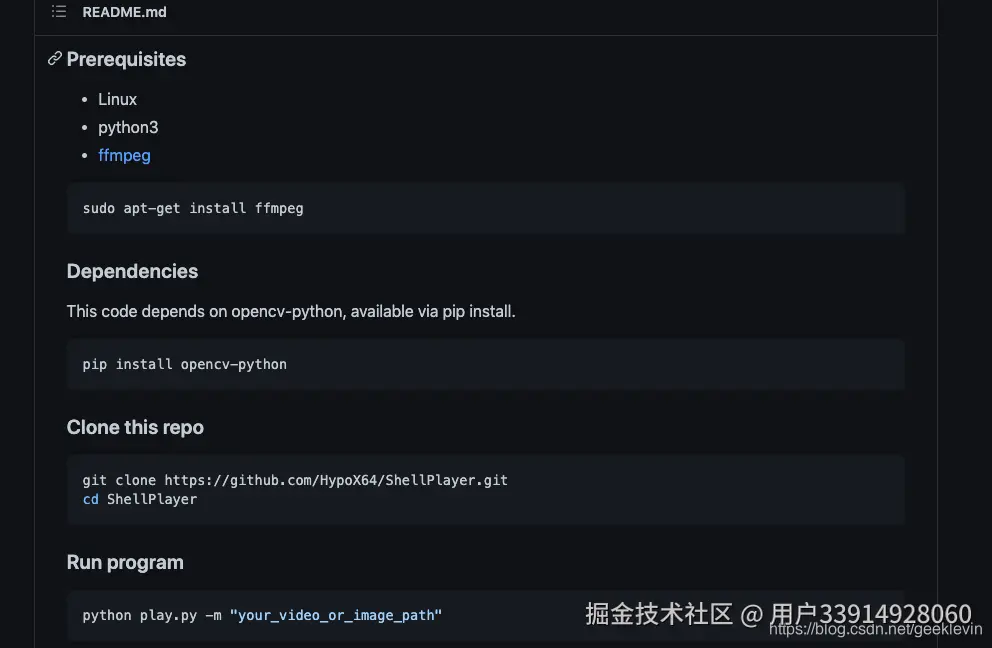Image resolution: width=992 pixels, height=648 pixels.
Task: Click the sentence about opencv-python dependency
Action: point(291,311)
